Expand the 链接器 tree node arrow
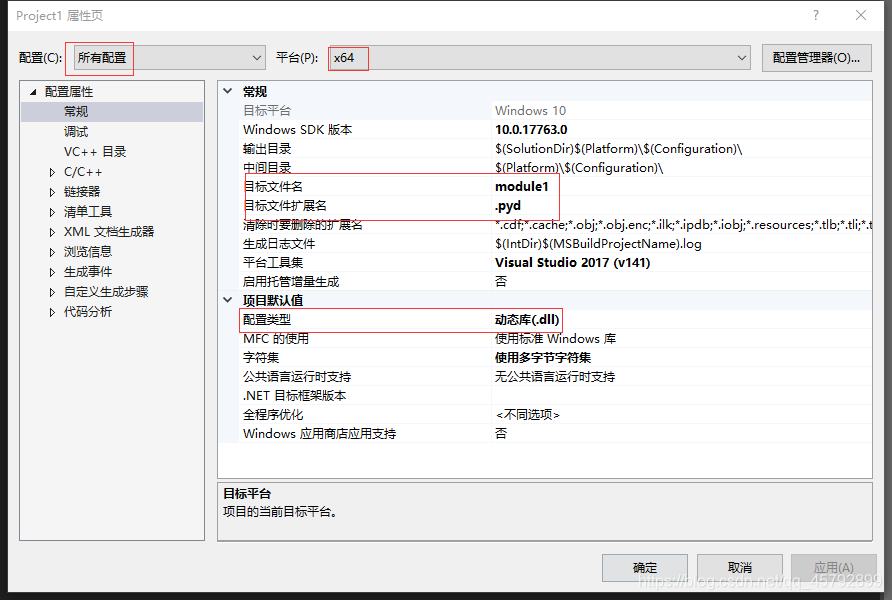Screen dimensions: 892x600 [52, 192]
